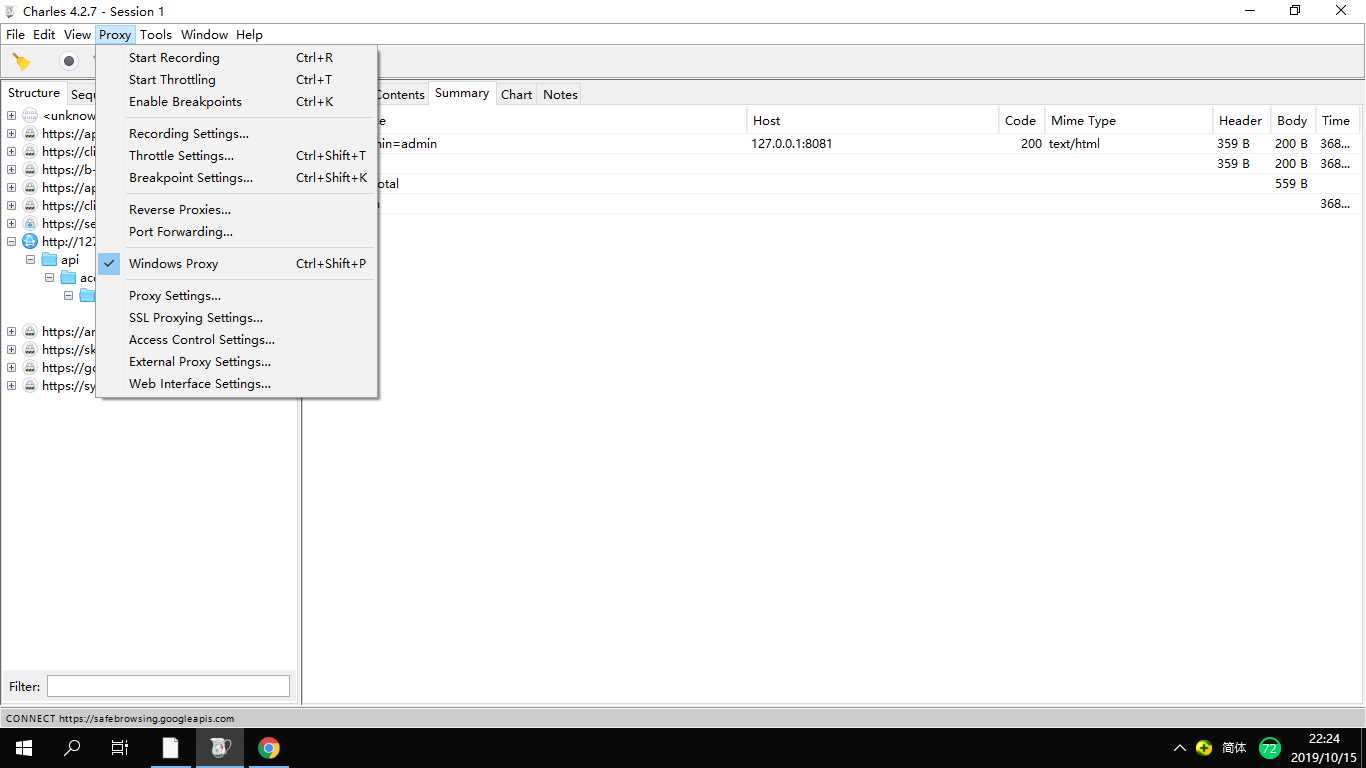Open Breakpoint Settings... menu entry
Image resolution: width=1366 pixels, height=768 pixels.
pos(237,178)
